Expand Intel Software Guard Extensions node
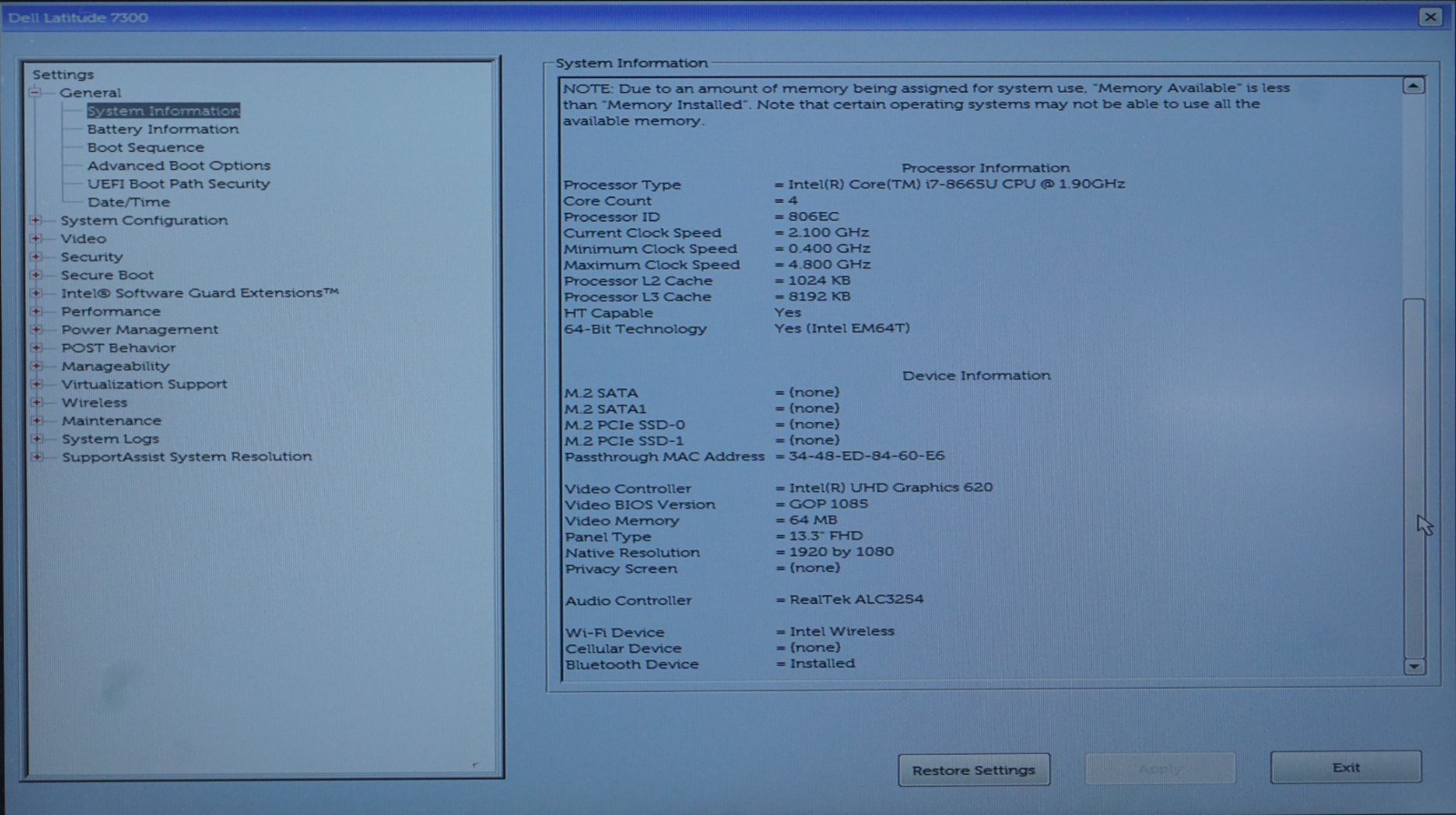 click(x=35, y=293)
